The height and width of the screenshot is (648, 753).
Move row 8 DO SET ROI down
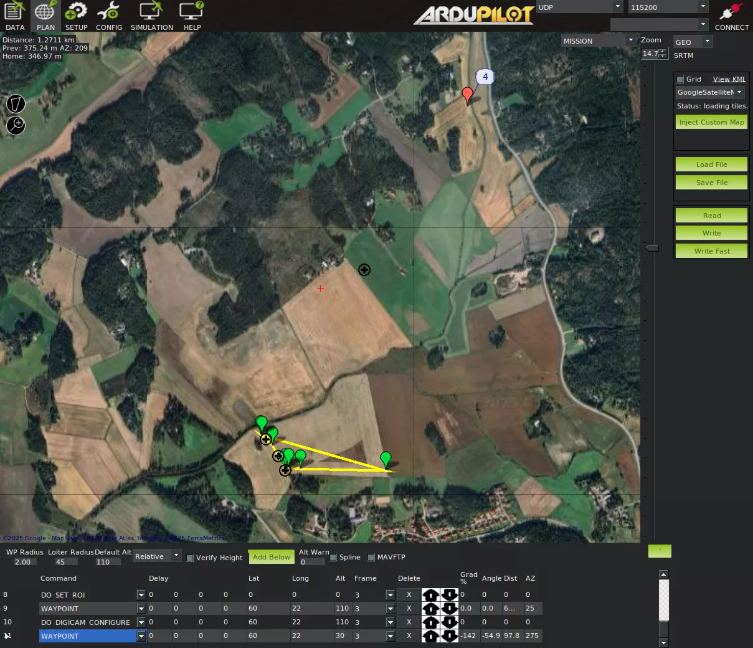[449, 595]
